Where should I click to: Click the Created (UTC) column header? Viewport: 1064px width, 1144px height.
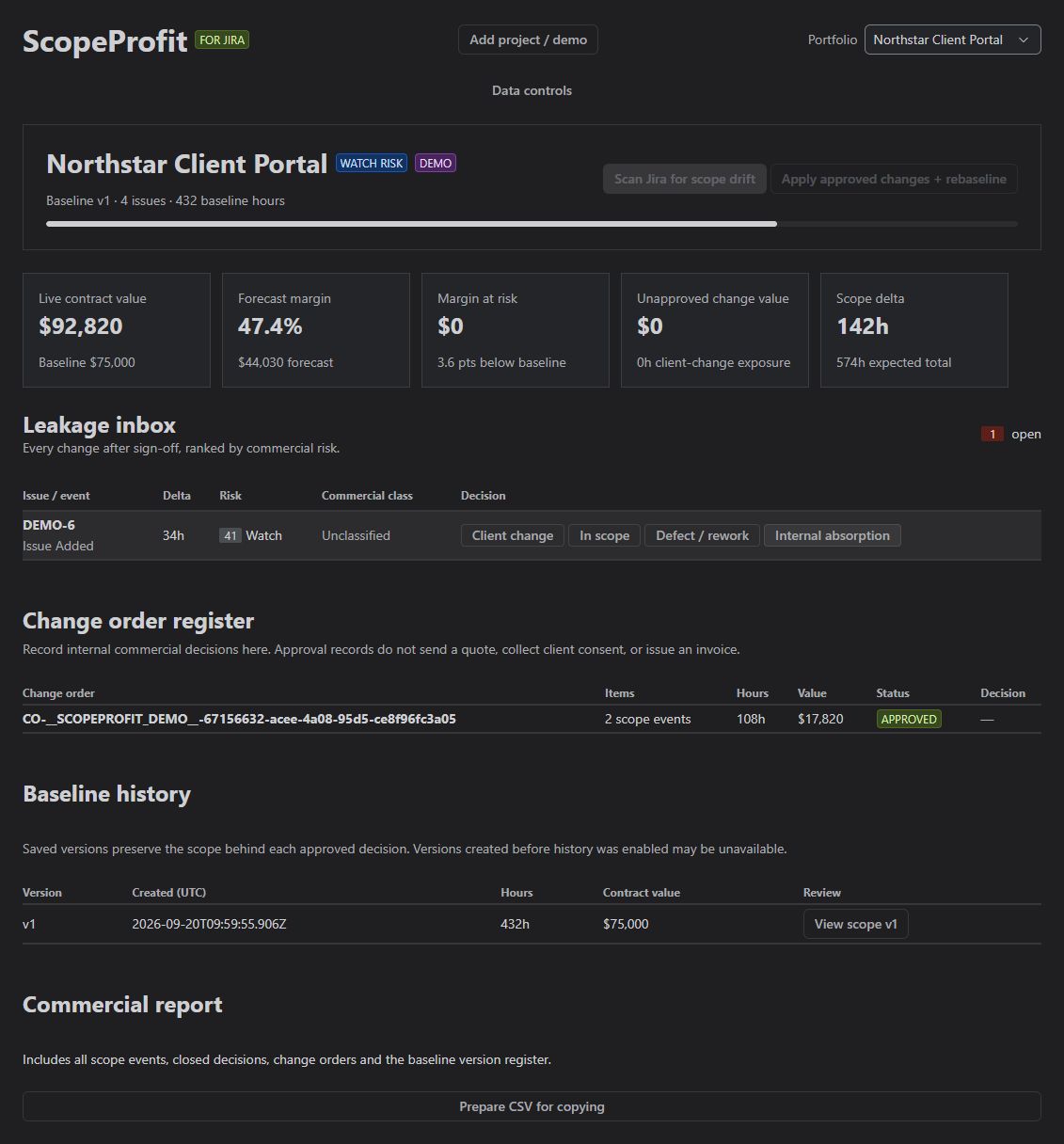(168, 893)
